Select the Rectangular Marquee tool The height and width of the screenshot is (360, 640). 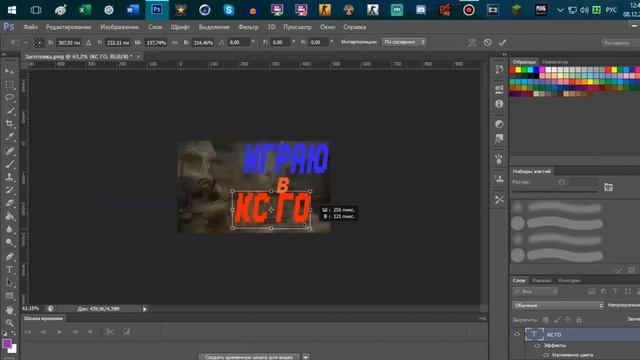[9, 85]
